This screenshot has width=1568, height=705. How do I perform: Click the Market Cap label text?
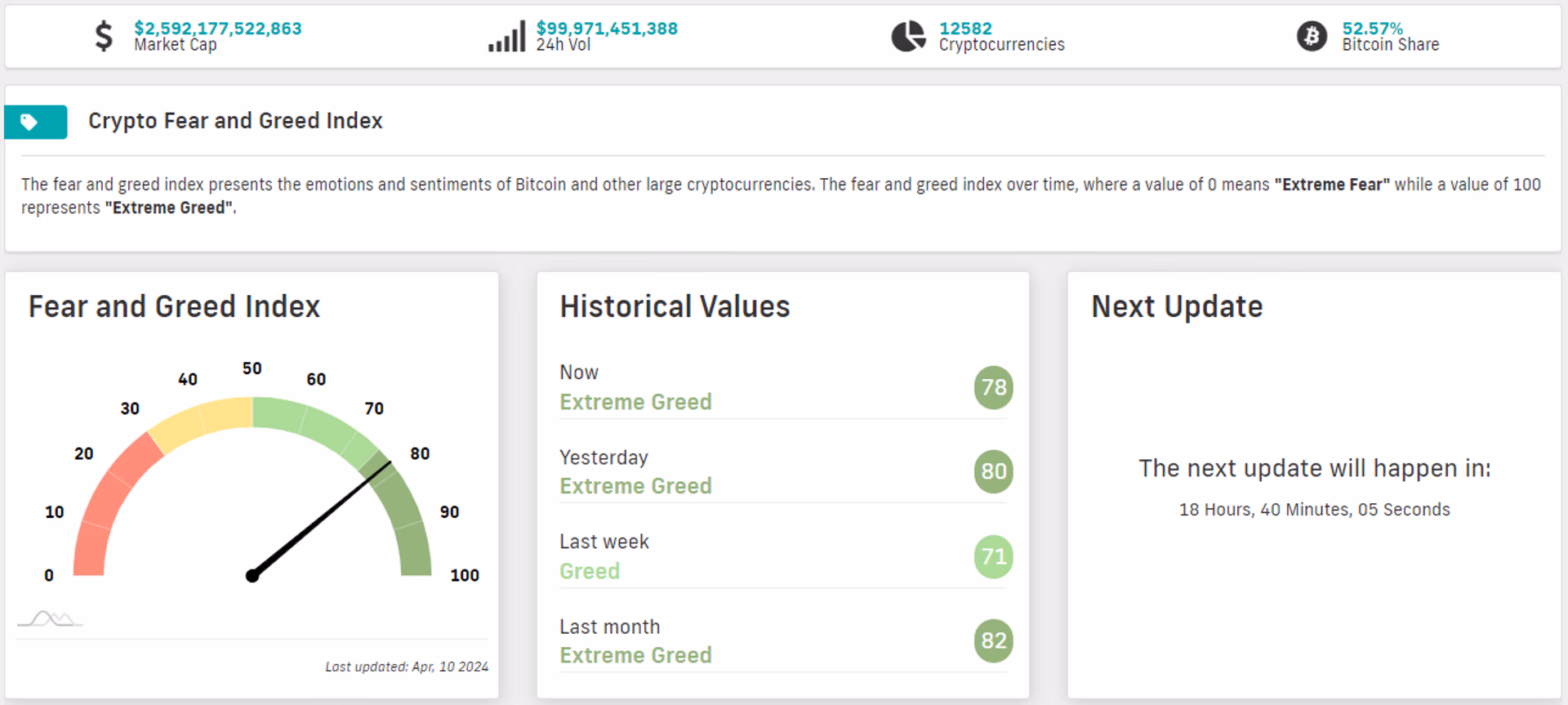tap(176, 45)
